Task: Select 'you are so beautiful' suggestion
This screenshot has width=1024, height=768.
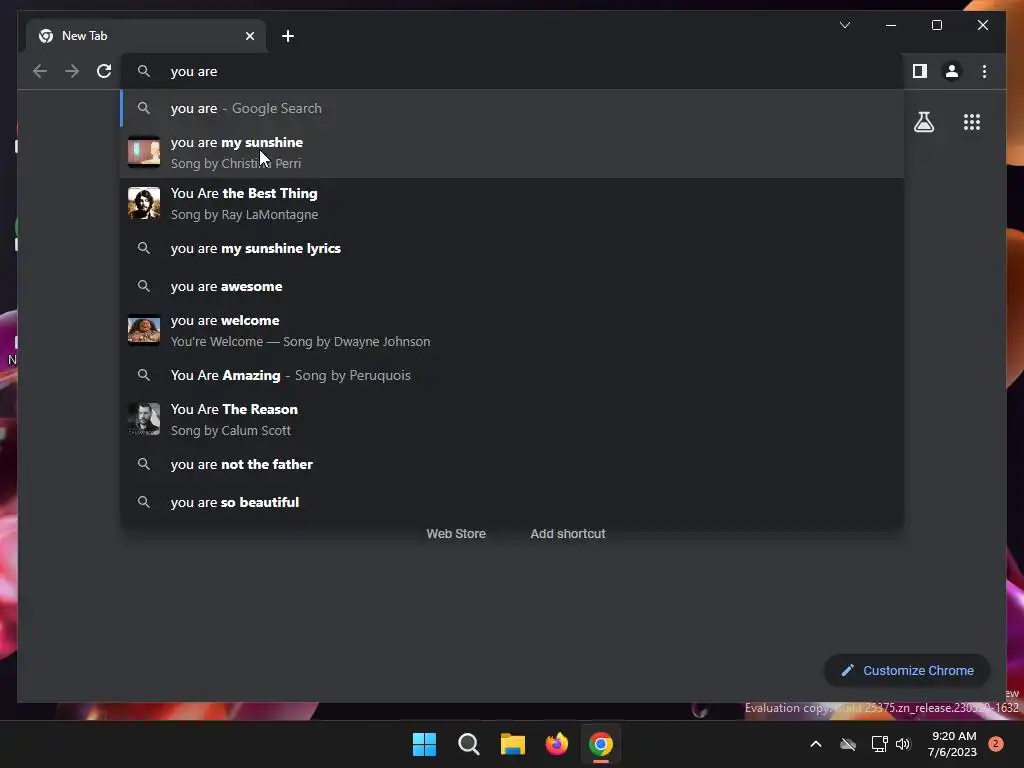Action: [x=512, y=502]
